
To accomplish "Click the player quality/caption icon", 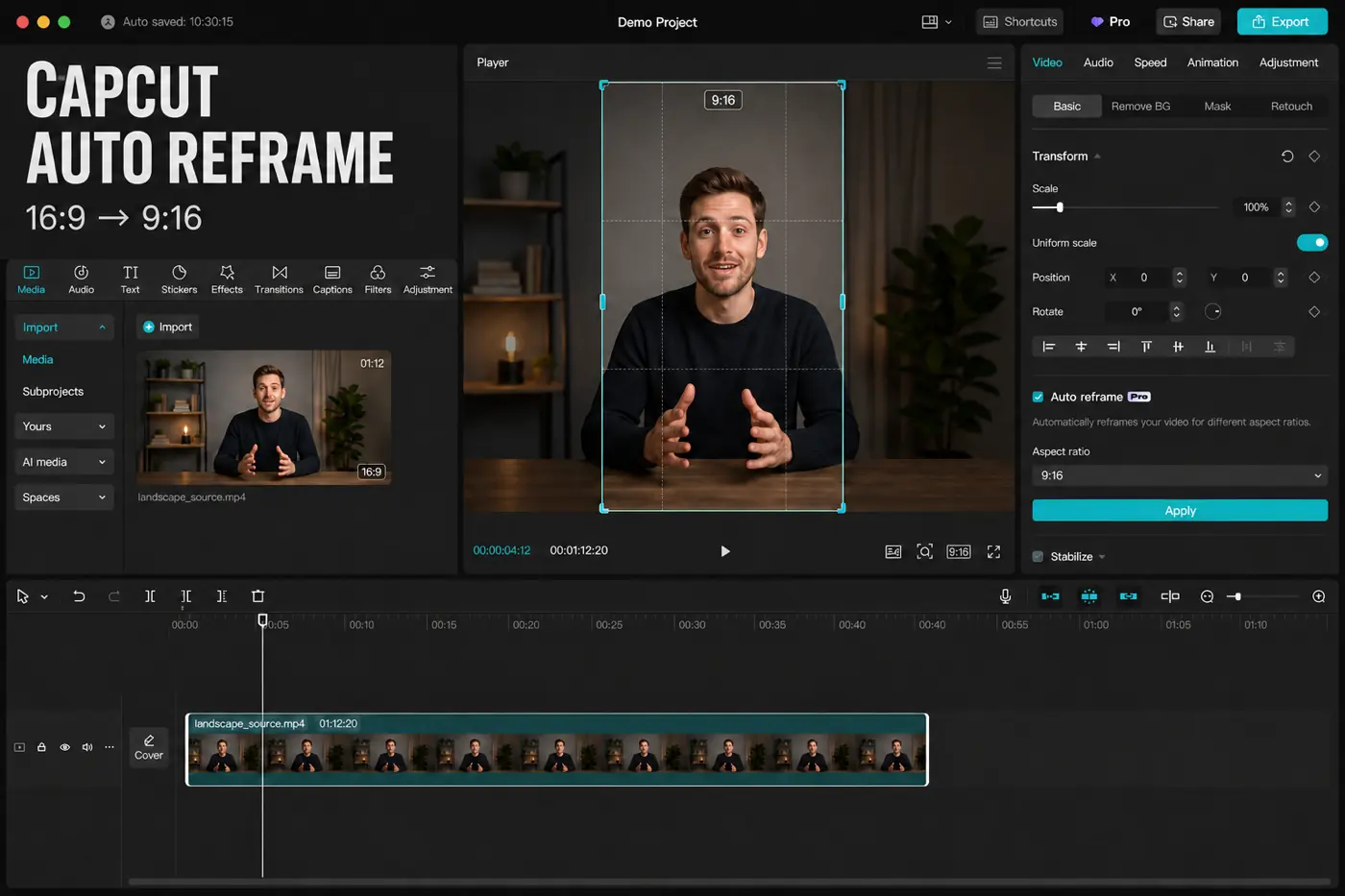I will (893, 551).
